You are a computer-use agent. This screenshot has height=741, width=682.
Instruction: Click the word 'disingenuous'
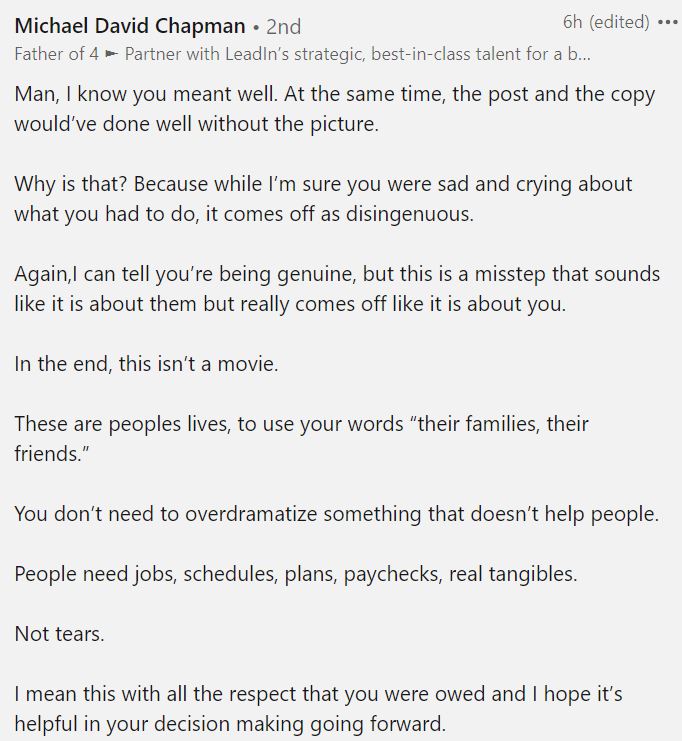(409, 214)
